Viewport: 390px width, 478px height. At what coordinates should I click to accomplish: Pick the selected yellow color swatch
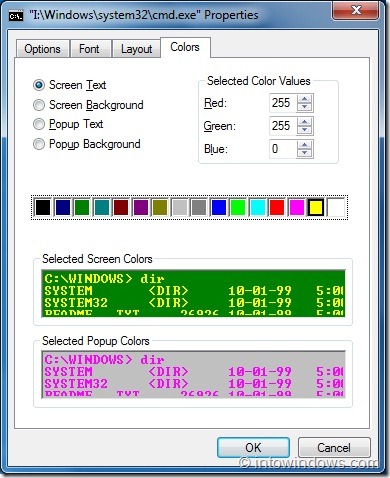click(316, 207)
